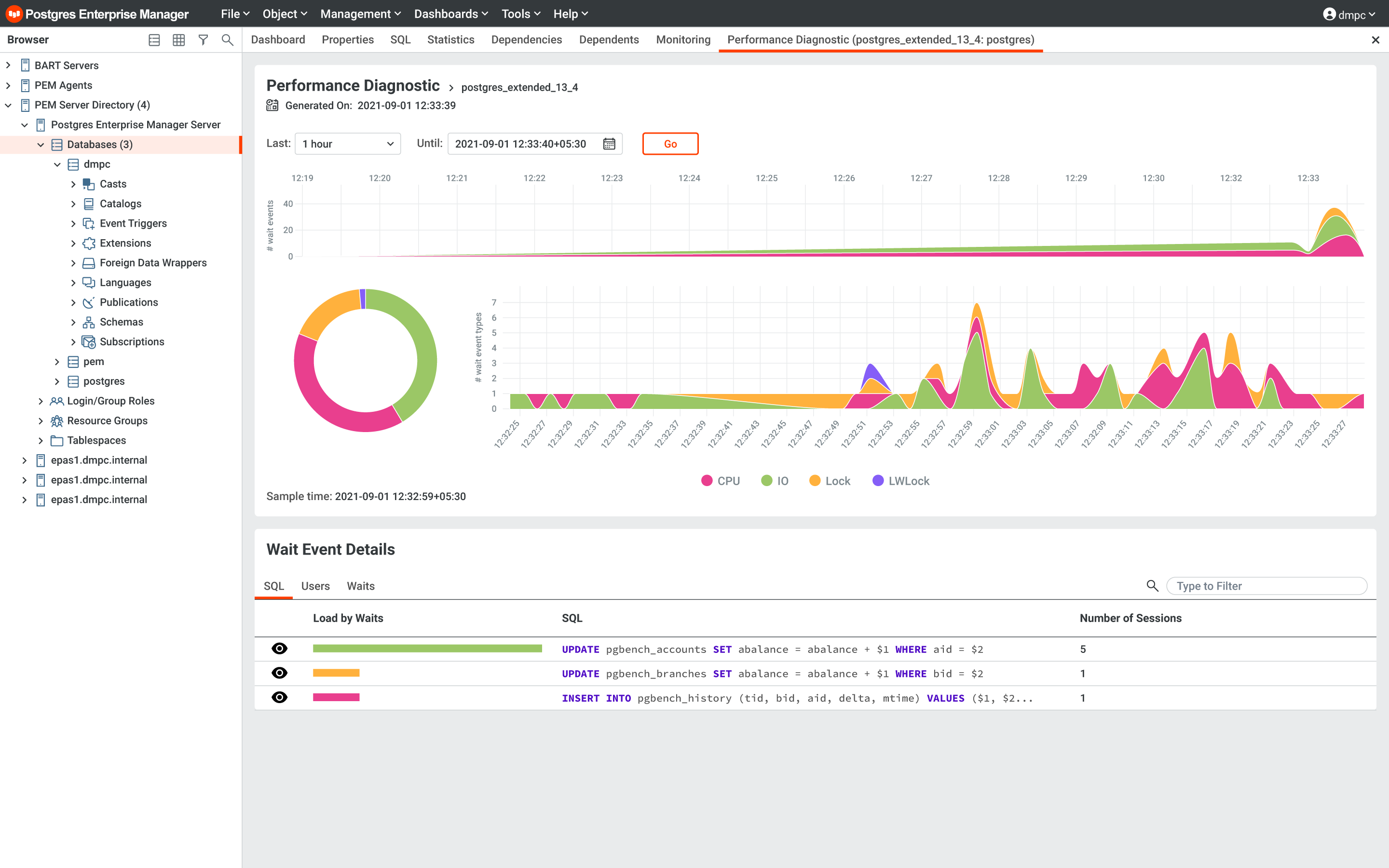Toggle eye icon for pgbench_accounts UPDATE row

280,649
